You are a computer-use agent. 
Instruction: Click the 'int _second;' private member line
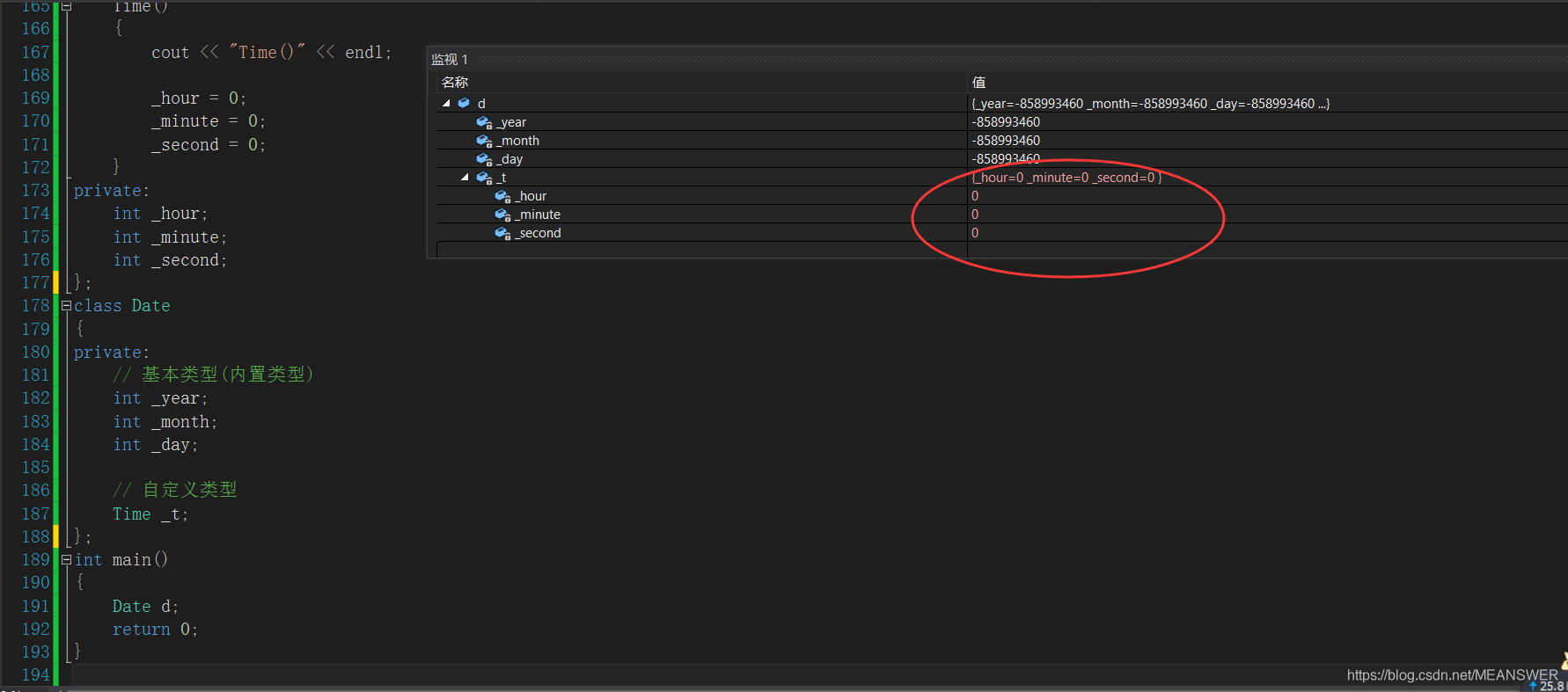click(170, 260)
